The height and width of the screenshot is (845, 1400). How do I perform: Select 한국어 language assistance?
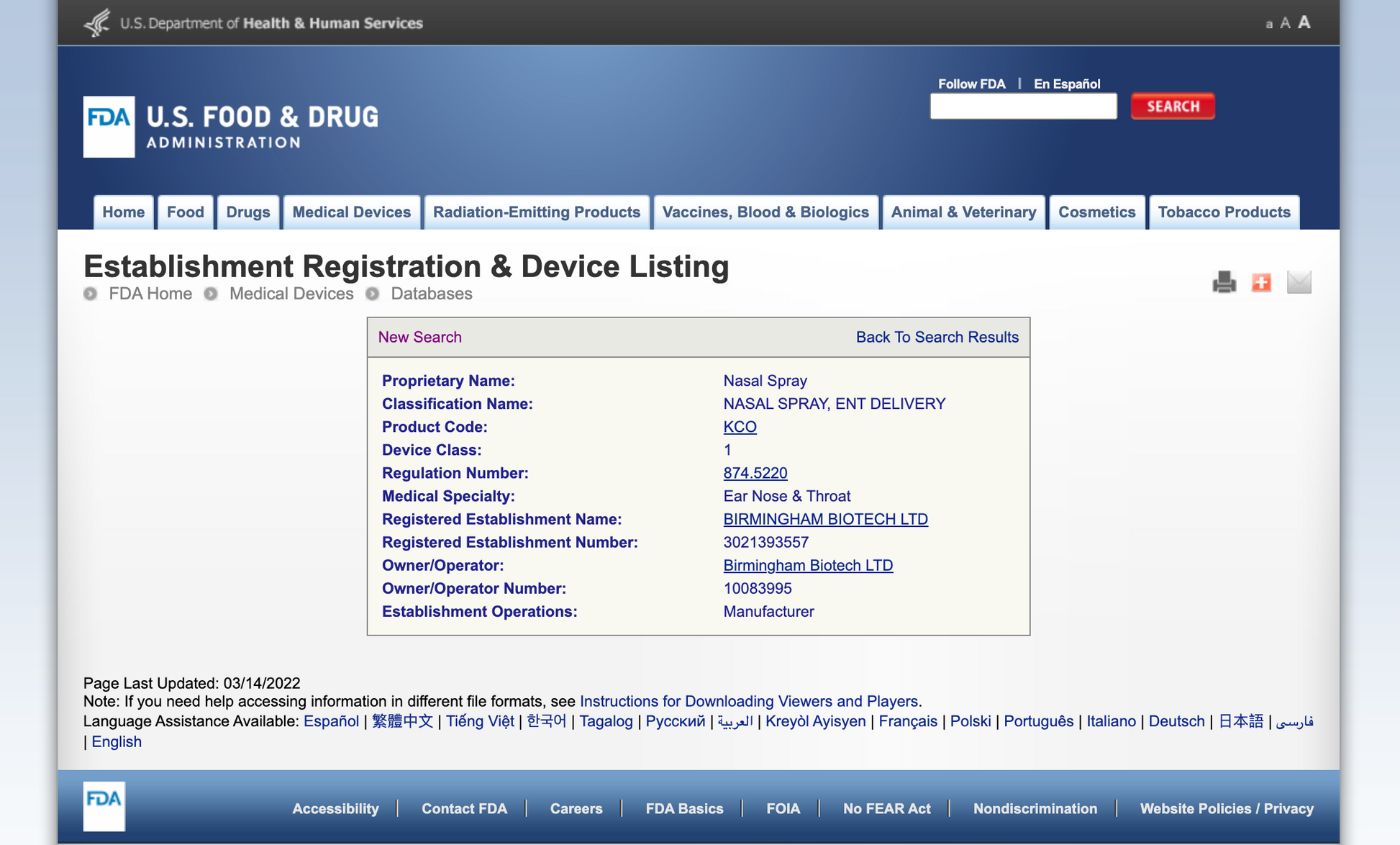pos(547,721)
